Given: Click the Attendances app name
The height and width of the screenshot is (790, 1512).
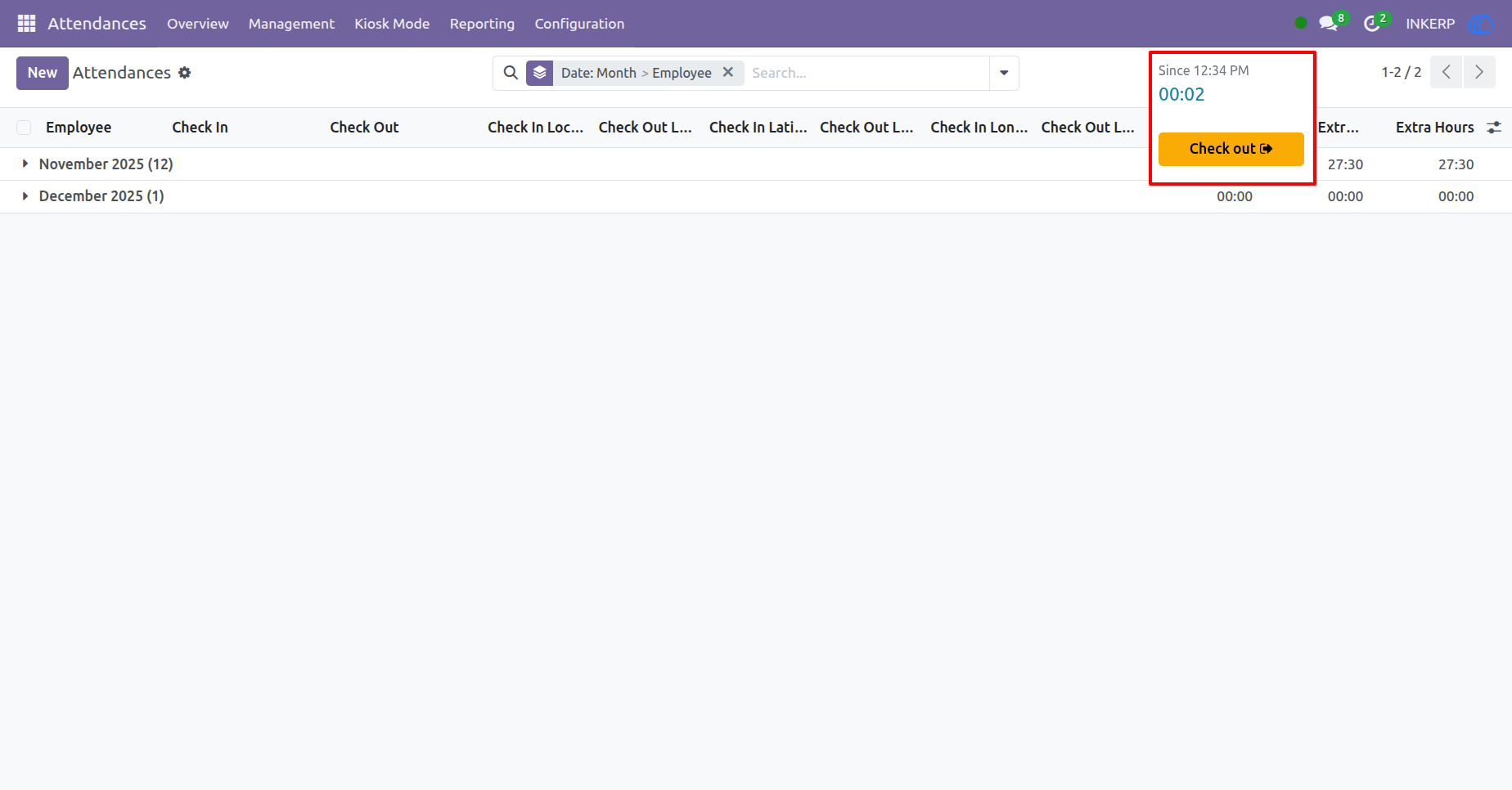Looking at the screenshot, I should [97, 24].
